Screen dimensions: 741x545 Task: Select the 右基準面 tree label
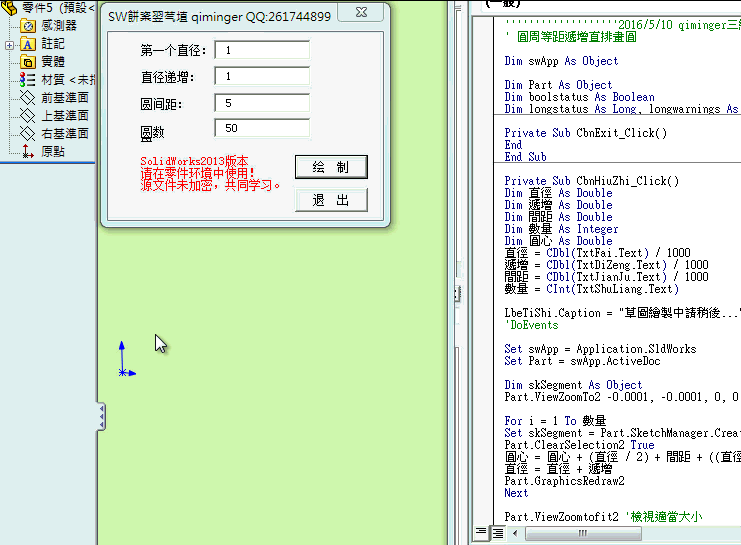pyautogui.click(x=65, y=134)
